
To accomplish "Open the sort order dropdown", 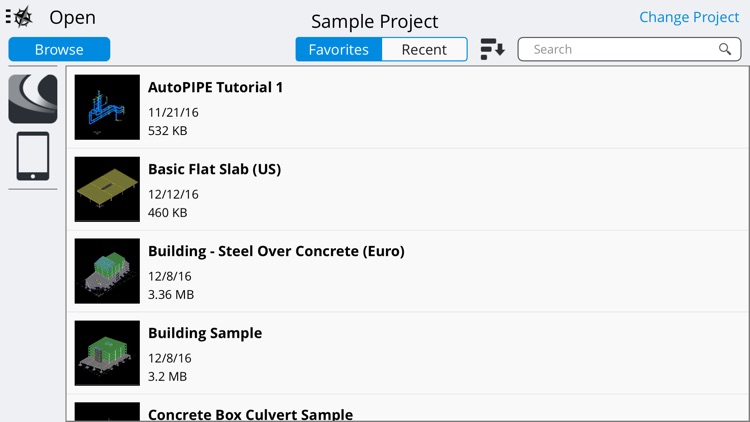I will (x=492, y=49).
